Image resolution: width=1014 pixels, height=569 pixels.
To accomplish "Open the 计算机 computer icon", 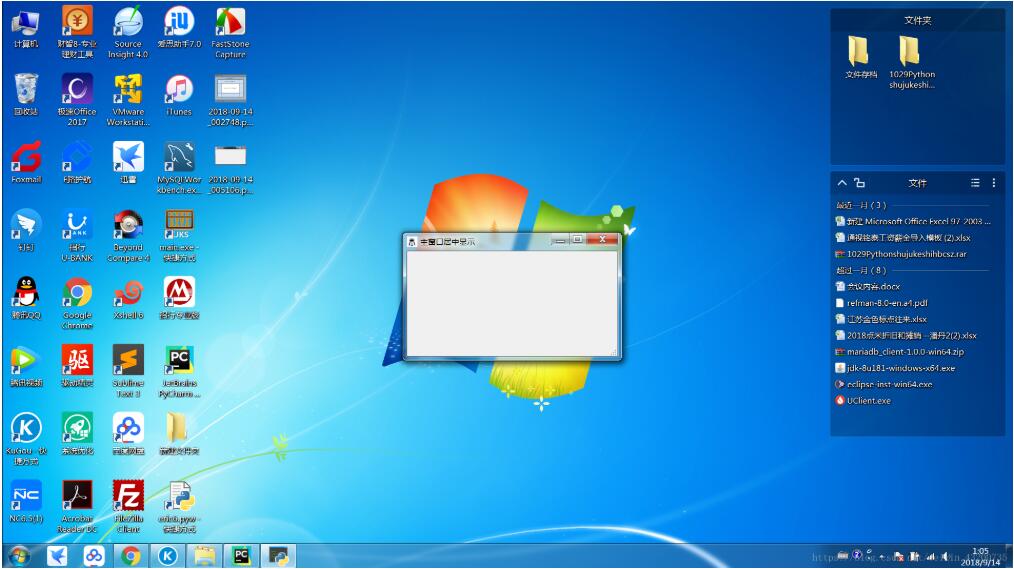I will point(26,27).
